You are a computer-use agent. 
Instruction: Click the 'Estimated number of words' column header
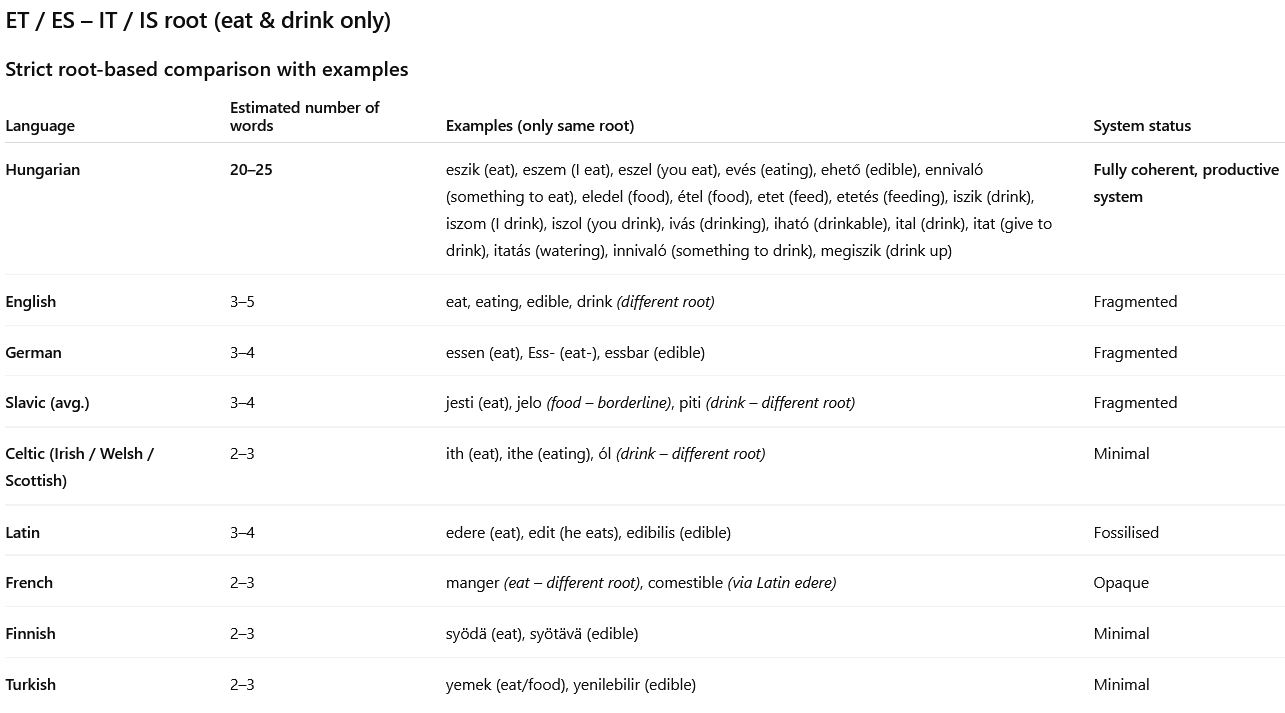tap(304, 116)
